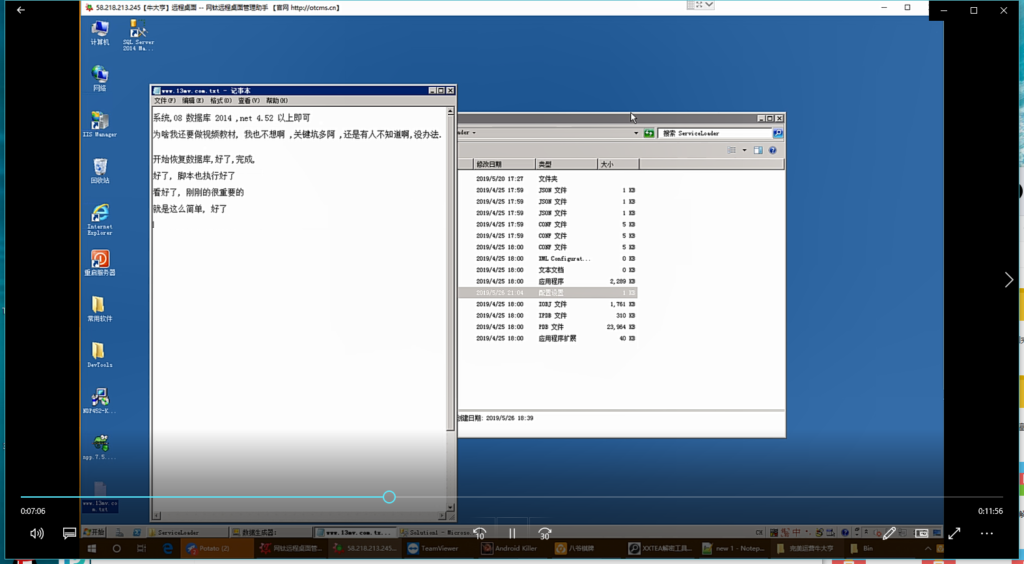Toggle the mini view player mode
The image size is (1024, 564).
point(922,534)
